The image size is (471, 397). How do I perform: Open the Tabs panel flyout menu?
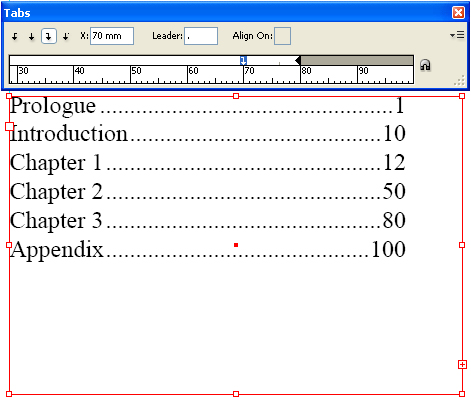click(457, 35)
